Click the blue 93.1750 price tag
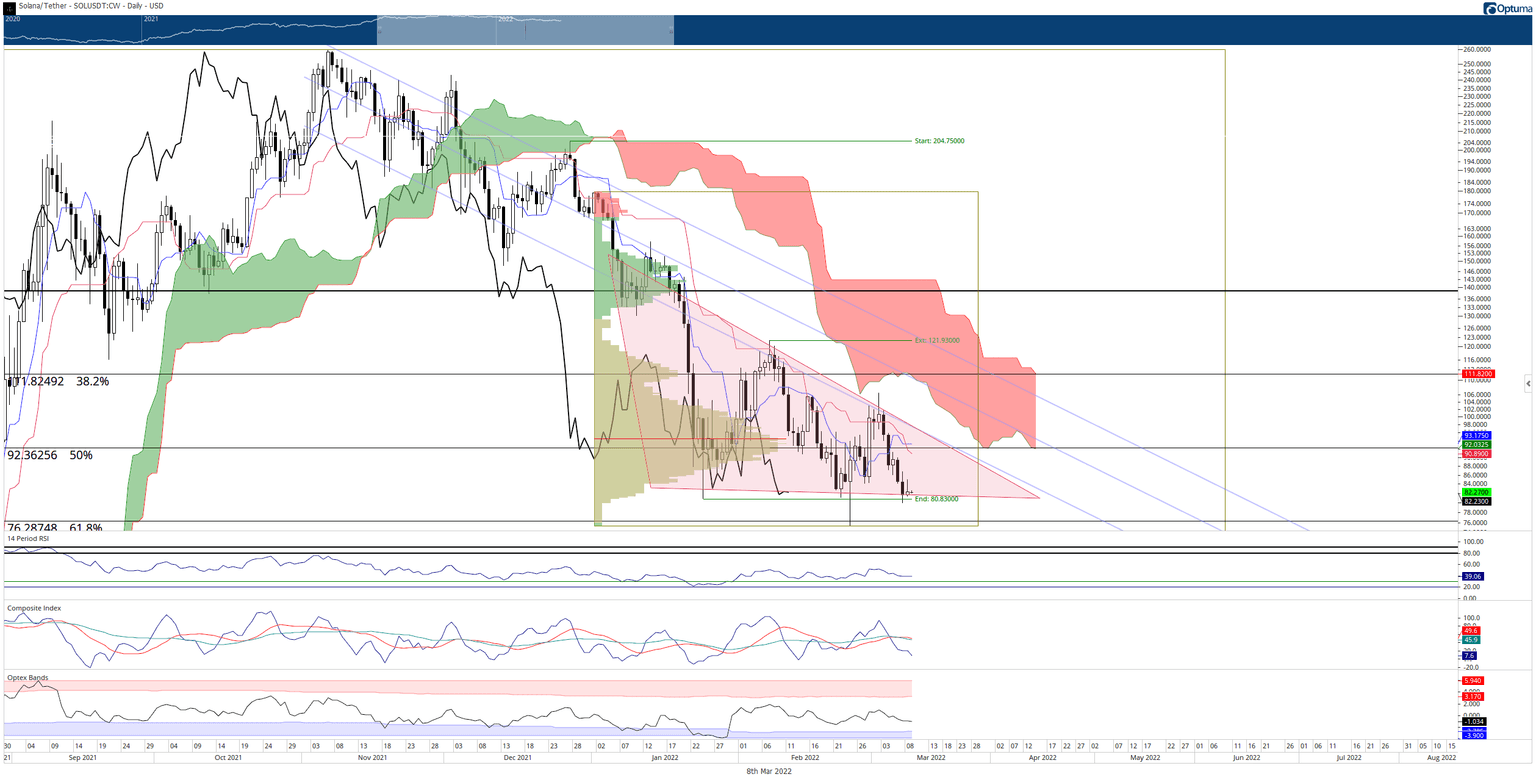Viewport: 1536px width, 783px height. point(1476,436)
